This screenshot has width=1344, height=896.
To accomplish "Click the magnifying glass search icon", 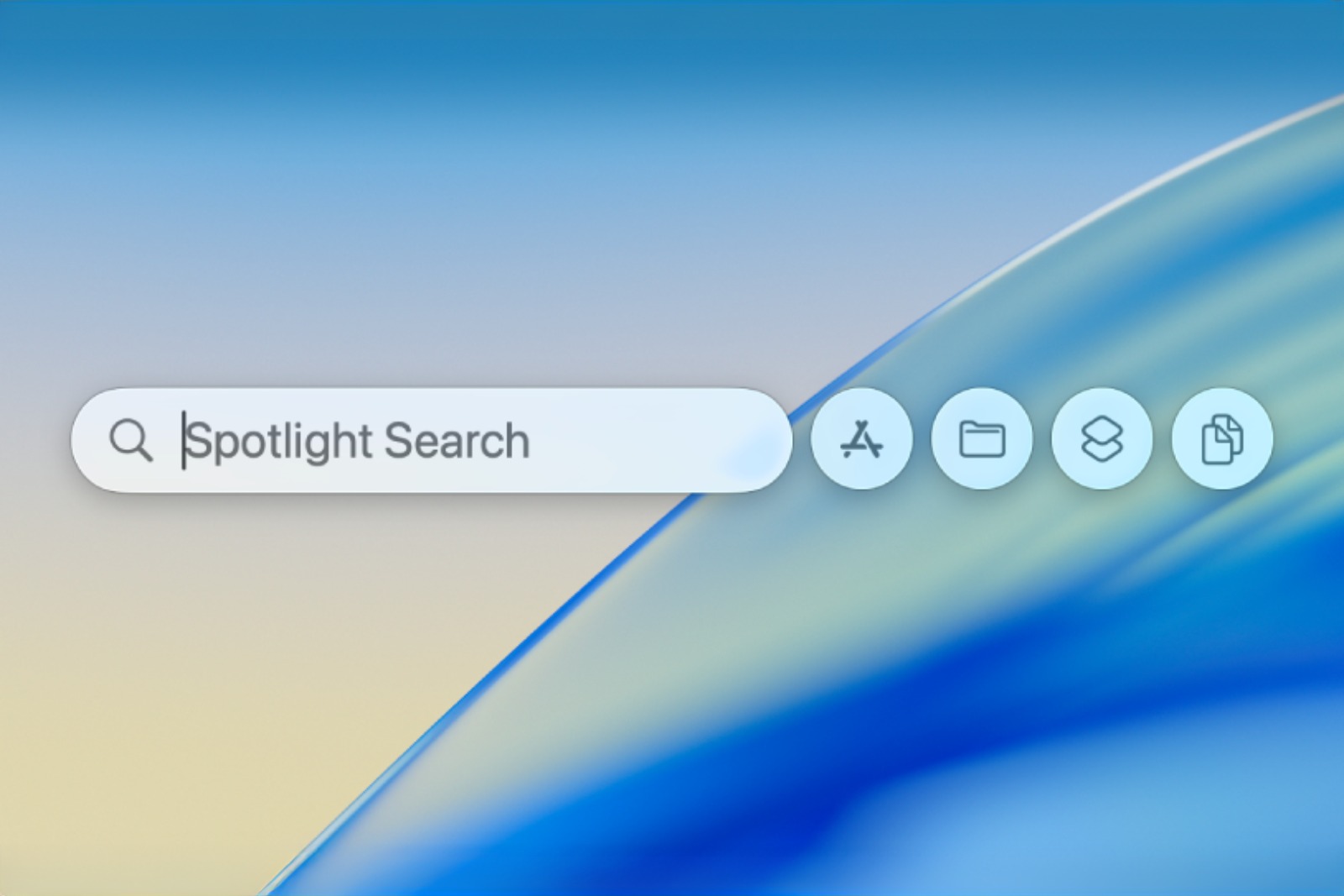I will (x=131, y=440).
